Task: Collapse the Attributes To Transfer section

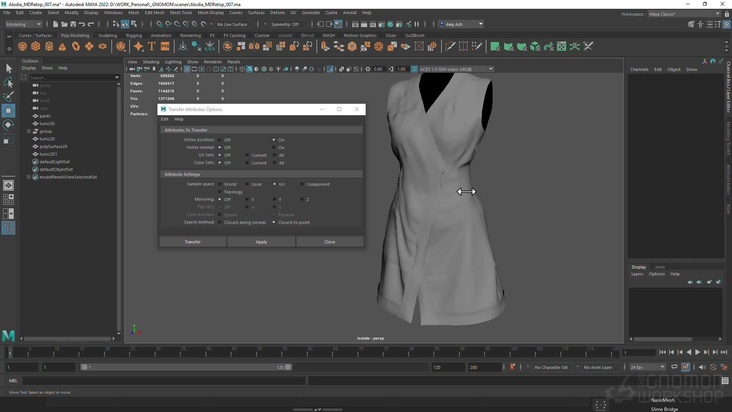Action: pos(261,130)
